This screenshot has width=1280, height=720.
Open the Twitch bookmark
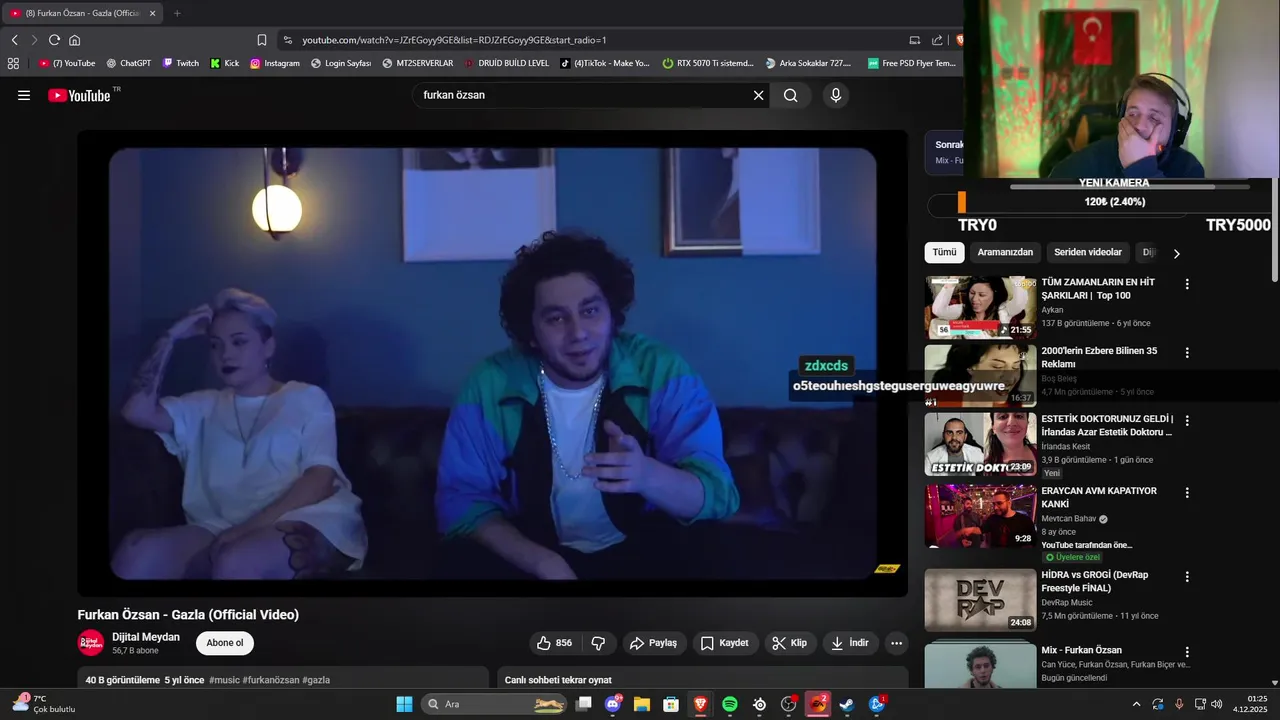(x=181, y=63)
